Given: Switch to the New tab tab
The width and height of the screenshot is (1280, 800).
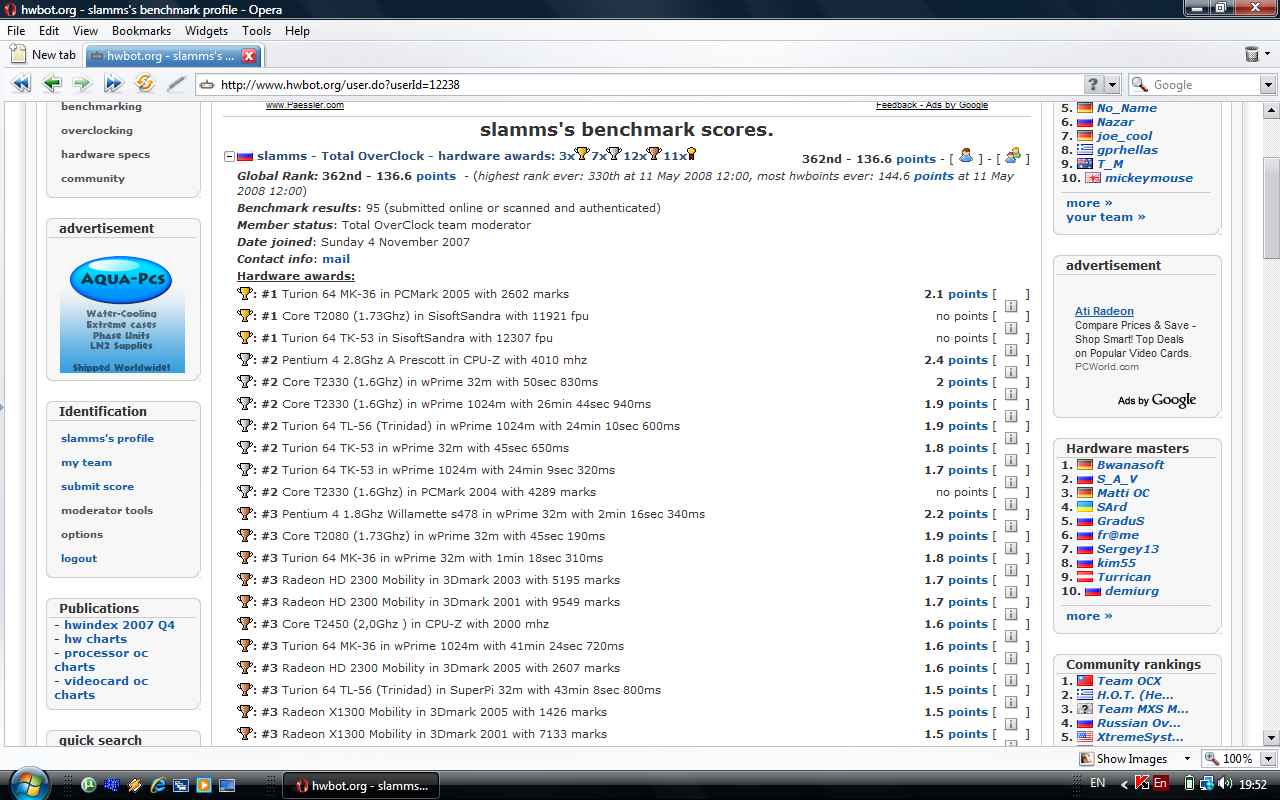Looking at the screenshot, I should point(43,56).
